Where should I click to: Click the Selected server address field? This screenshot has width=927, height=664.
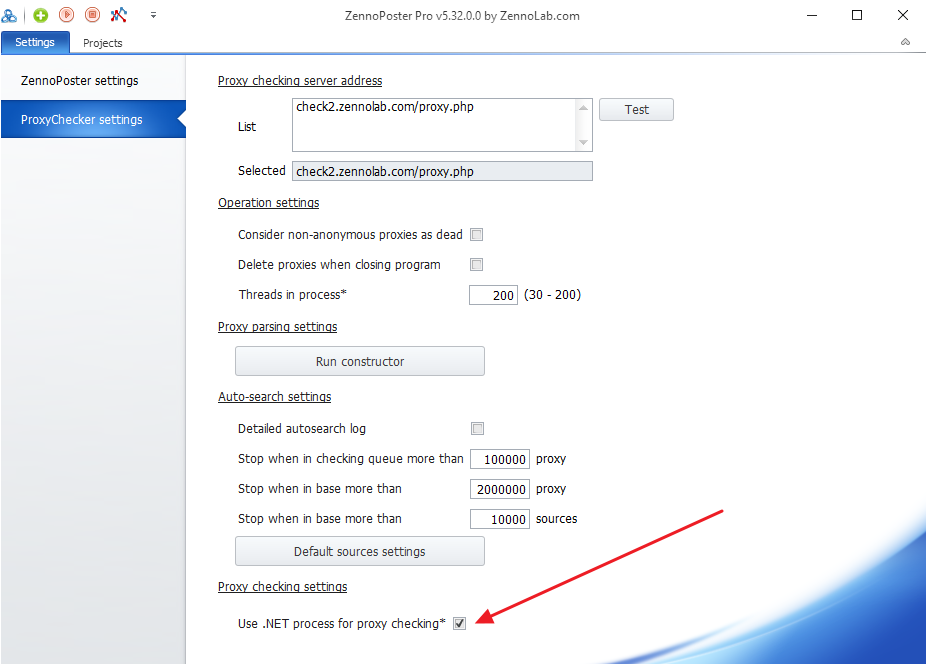point(442,171)
